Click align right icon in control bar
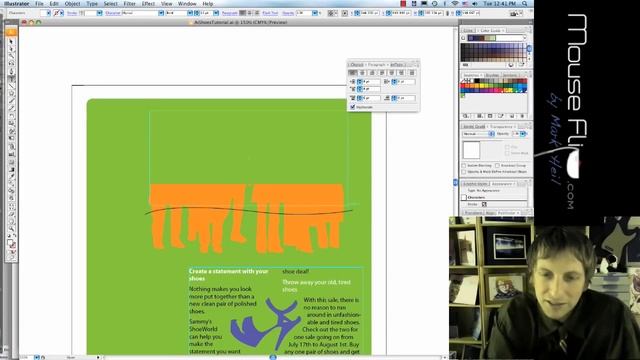This screenshot has height=360, width=640. (x=256, y=13)
